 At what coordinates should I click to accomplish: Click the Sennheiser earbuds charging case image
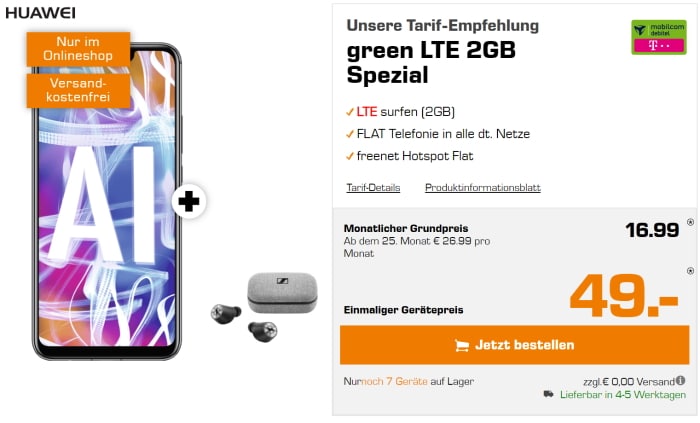tap(282, 293)
